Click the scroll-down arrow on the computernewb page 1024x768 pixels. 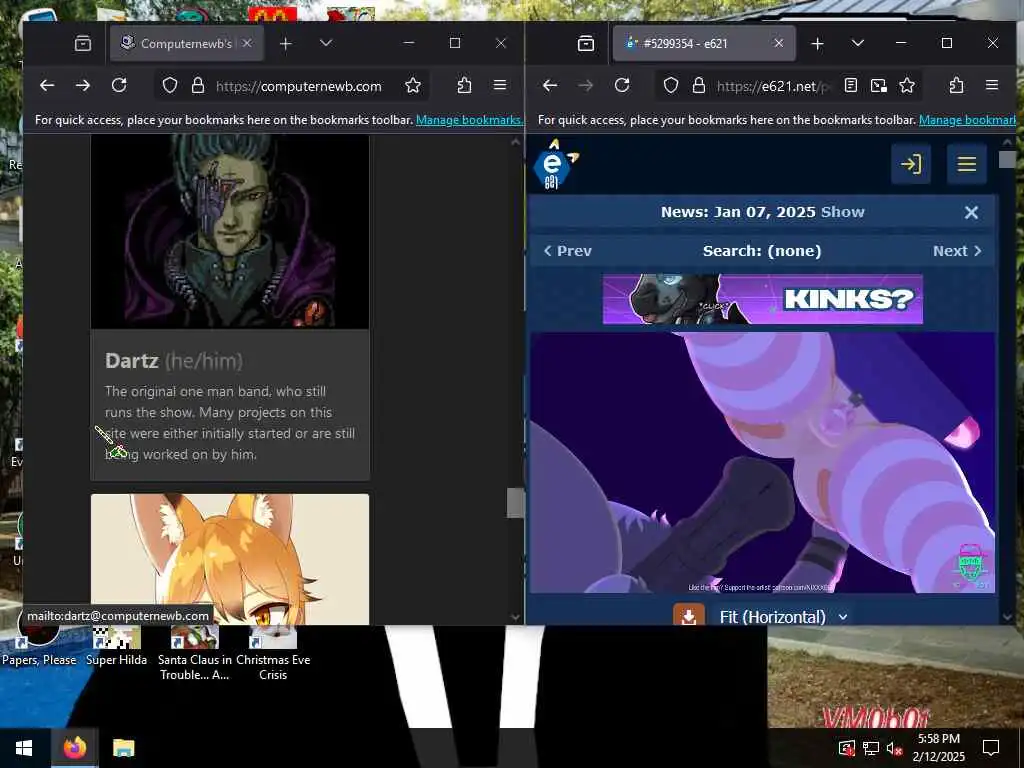point(515,616)
